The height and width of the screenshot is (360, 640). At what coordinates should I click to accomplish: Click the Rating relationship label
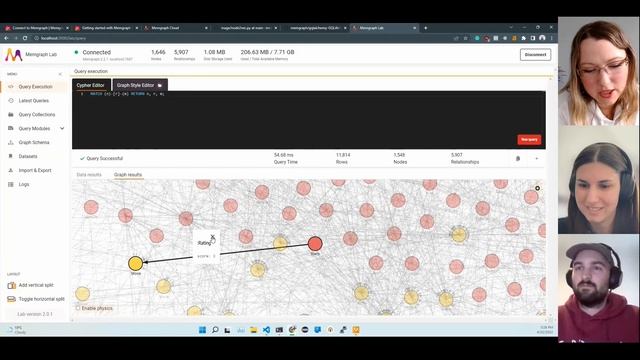(204, 243)
